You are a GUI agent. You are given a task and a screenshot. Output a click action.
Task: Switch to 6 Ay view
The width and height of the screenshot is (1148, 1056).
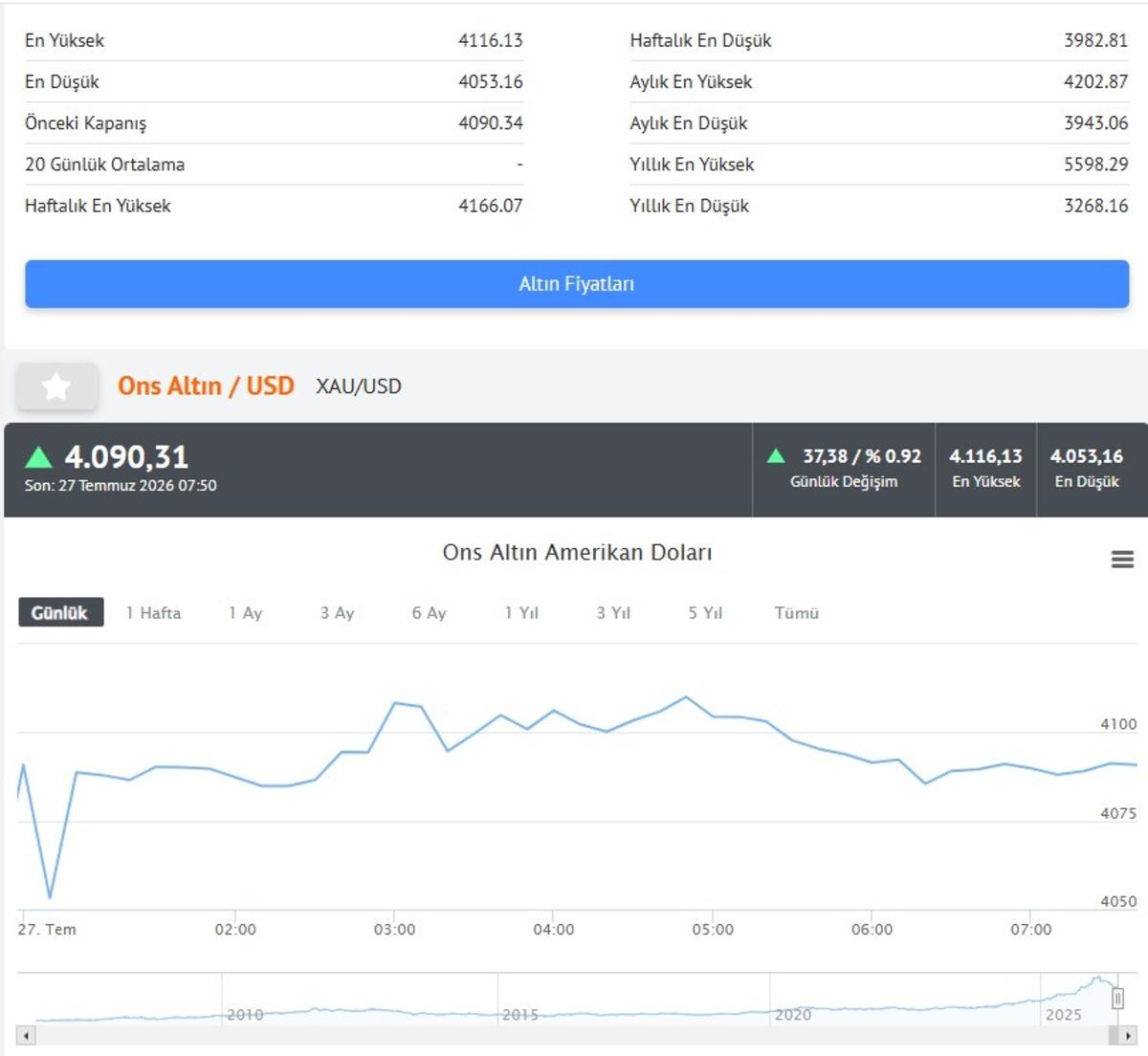pyautogui.click(x=429, y=613)
